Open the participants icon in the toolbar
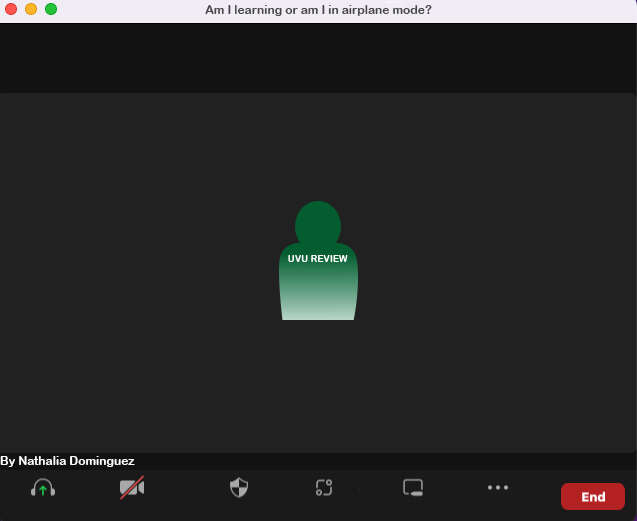This screenshot has height=521, width=637. pyautogui.click(x=324, y=487)
